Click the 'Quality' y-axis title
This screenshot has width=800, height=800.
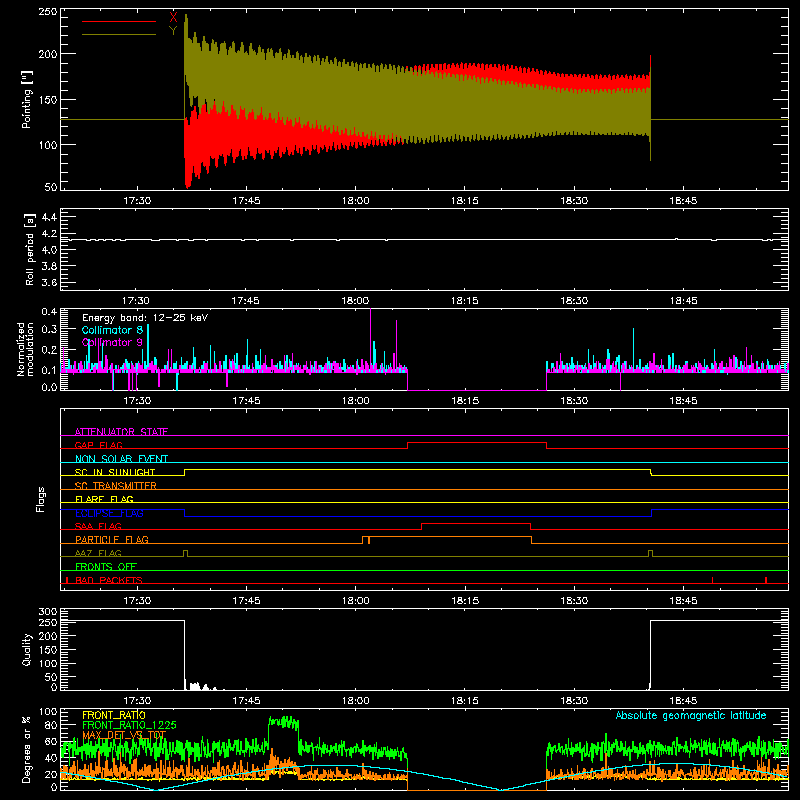27,650
